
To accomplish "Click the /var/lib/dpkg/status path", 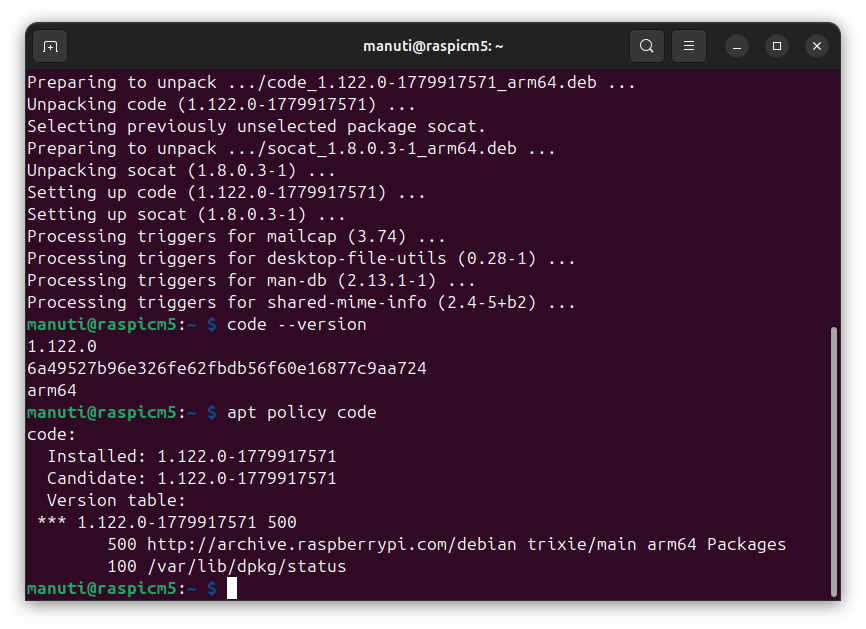I will (247, 567).
